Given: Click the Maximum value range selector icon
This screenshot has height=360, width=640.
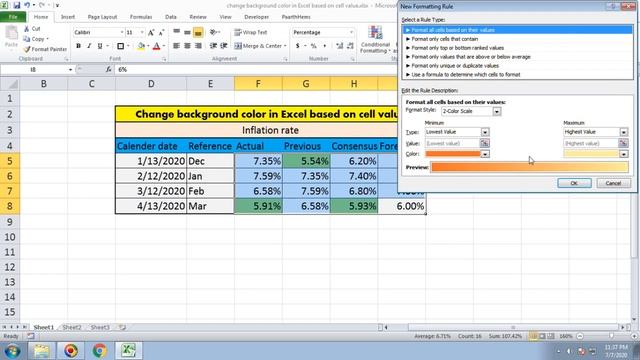Looking at the screenshot, I should tap(623, 143).
